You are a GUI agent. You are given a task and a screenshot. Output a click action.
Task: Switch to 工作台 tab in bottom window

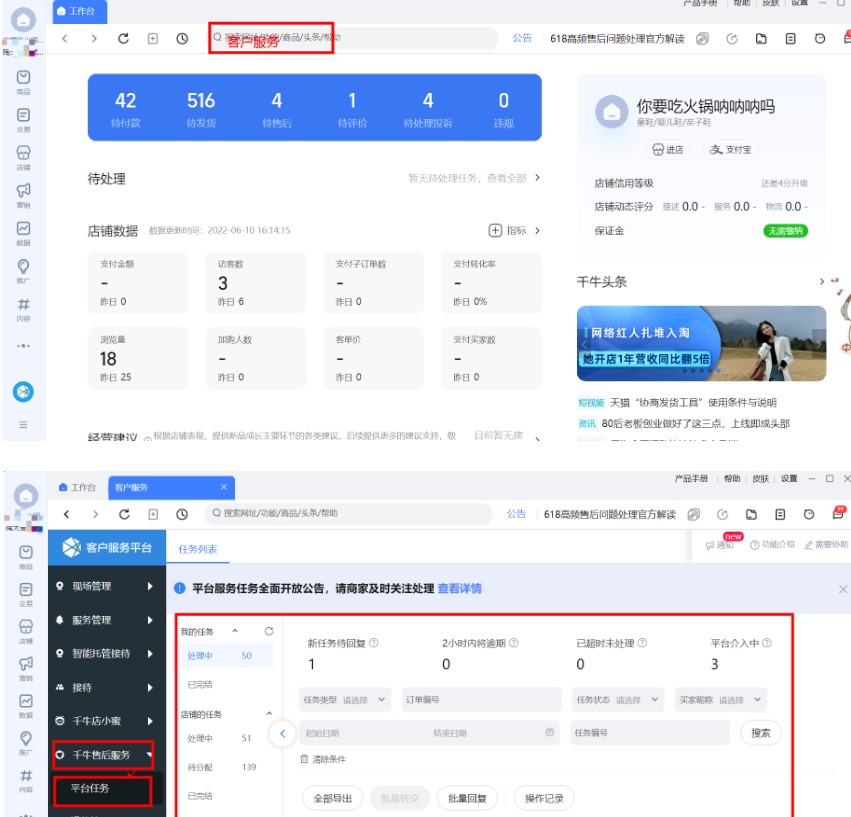point(78,487)
